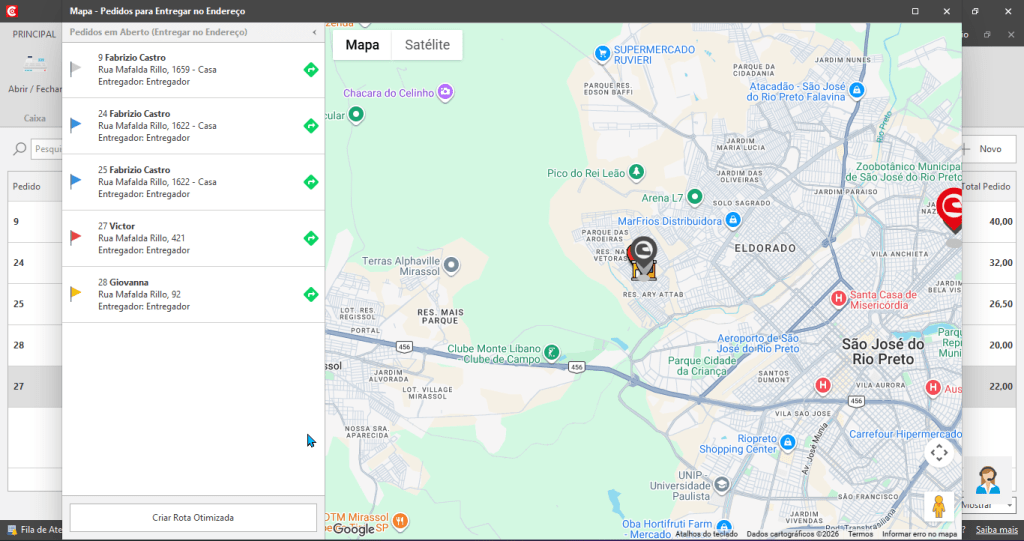Open route directions for order 27 Victor
1024x541 pixels.
(x=311, y=238)
